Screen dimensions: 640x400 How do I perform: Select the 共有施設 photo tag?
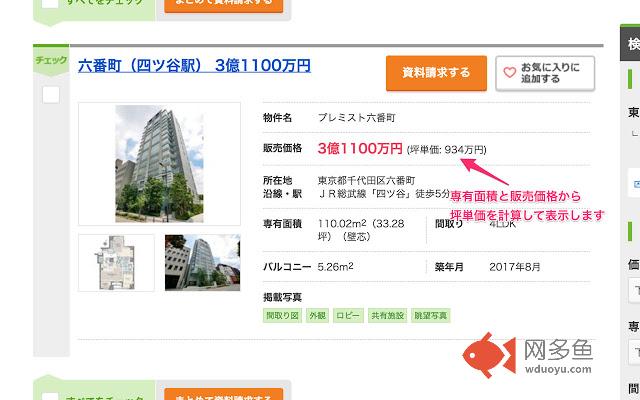387,316
